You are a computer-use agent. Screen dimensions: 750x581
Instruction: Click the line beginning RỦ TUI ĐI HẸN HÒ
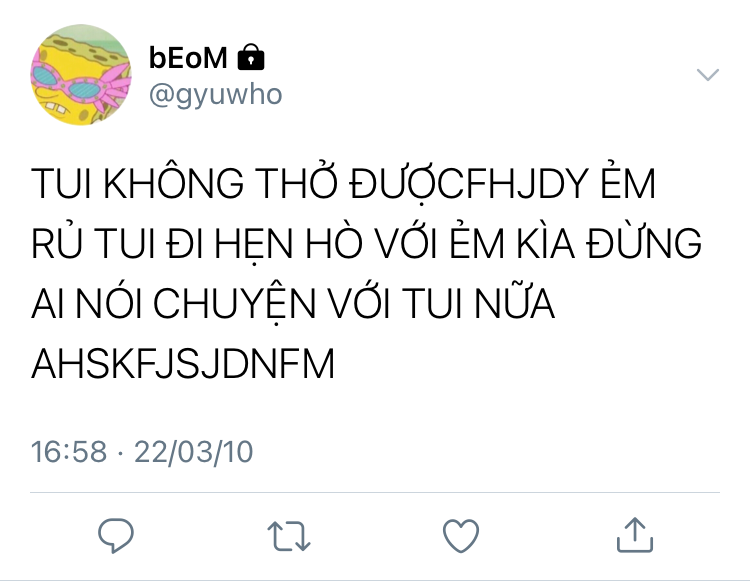pos(366,241)
